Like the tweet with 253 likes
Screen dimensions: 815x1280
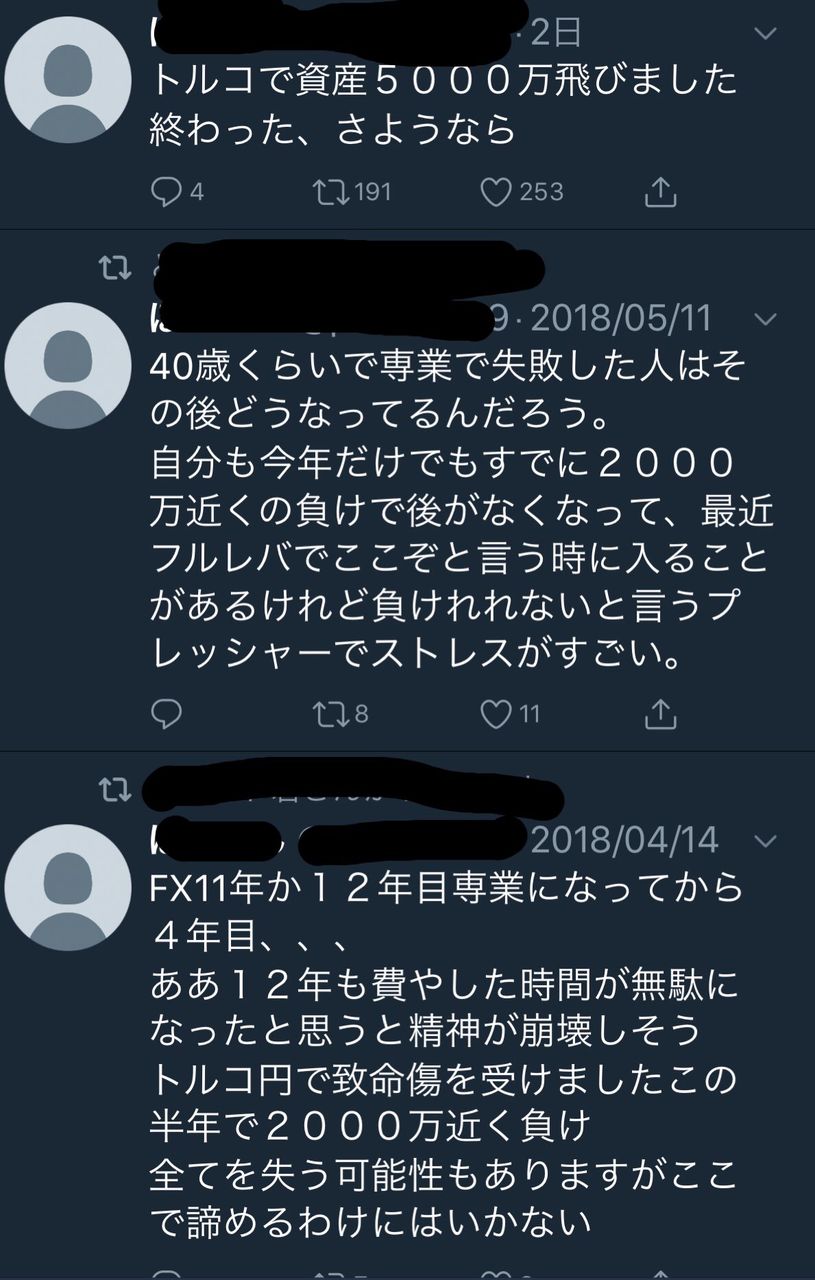496,191
